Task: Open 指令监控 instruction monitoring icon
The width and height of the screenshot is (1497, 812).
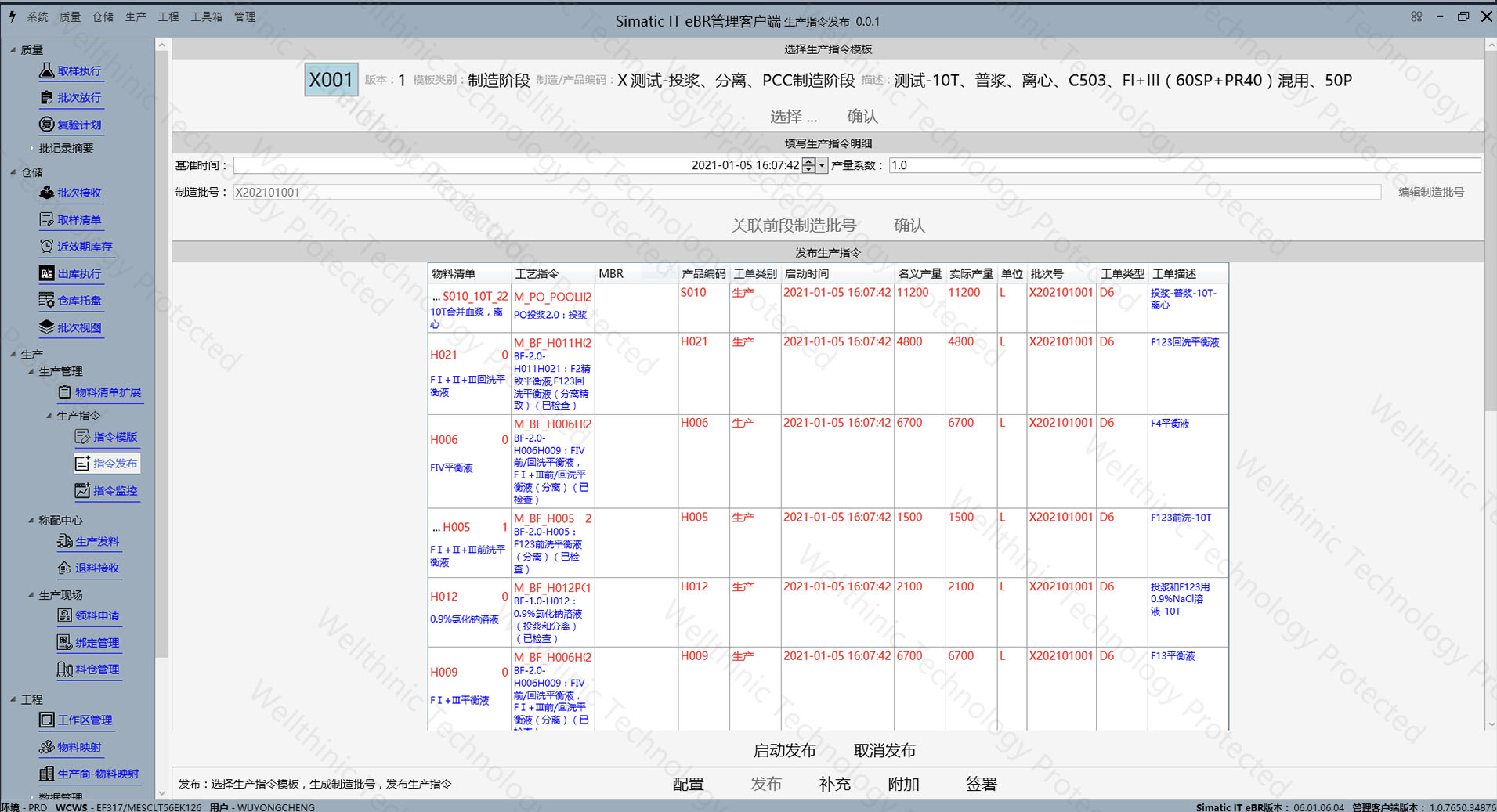Action: click(x=83, y=491)
